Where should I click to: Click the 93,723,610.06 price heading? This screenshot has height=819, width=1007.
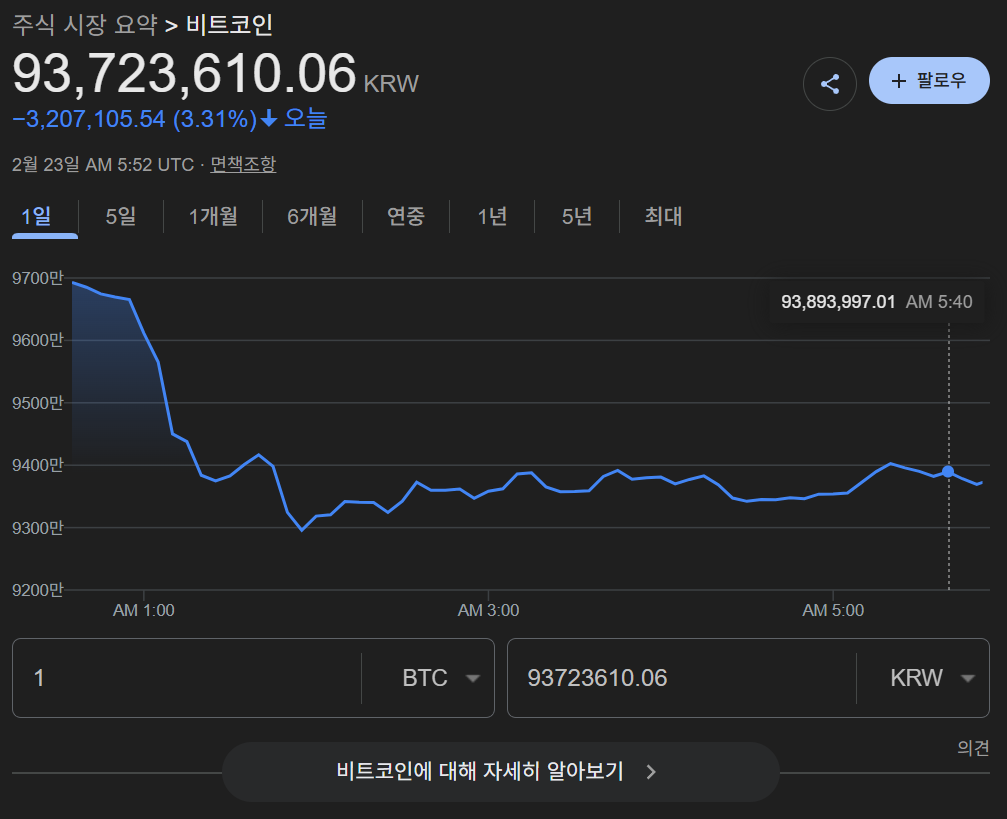pyautogui.click(x=184, y=74)
